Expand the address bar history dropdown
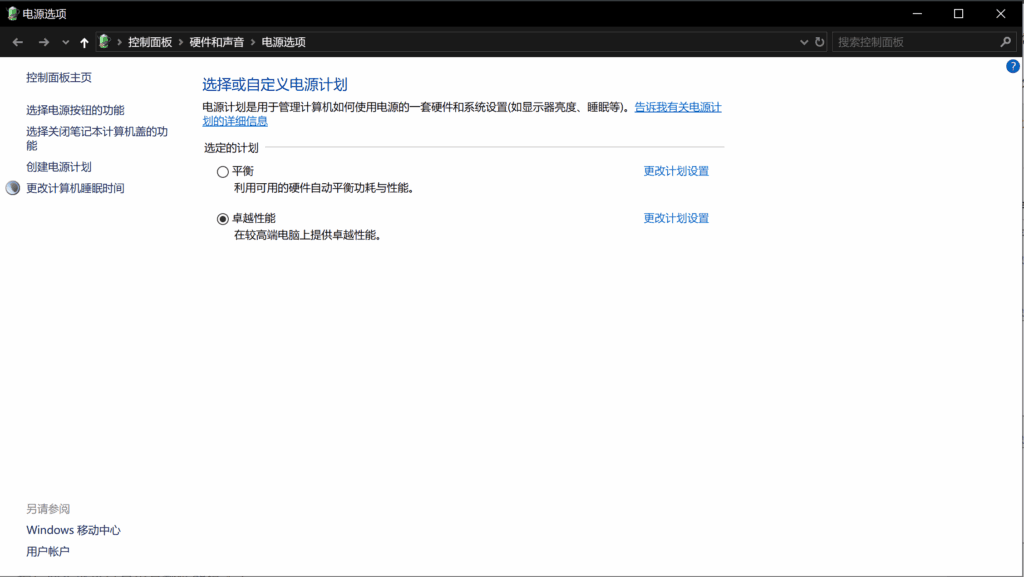Image resolution: width=1024 pixels, height=577 pixels. 804,42
